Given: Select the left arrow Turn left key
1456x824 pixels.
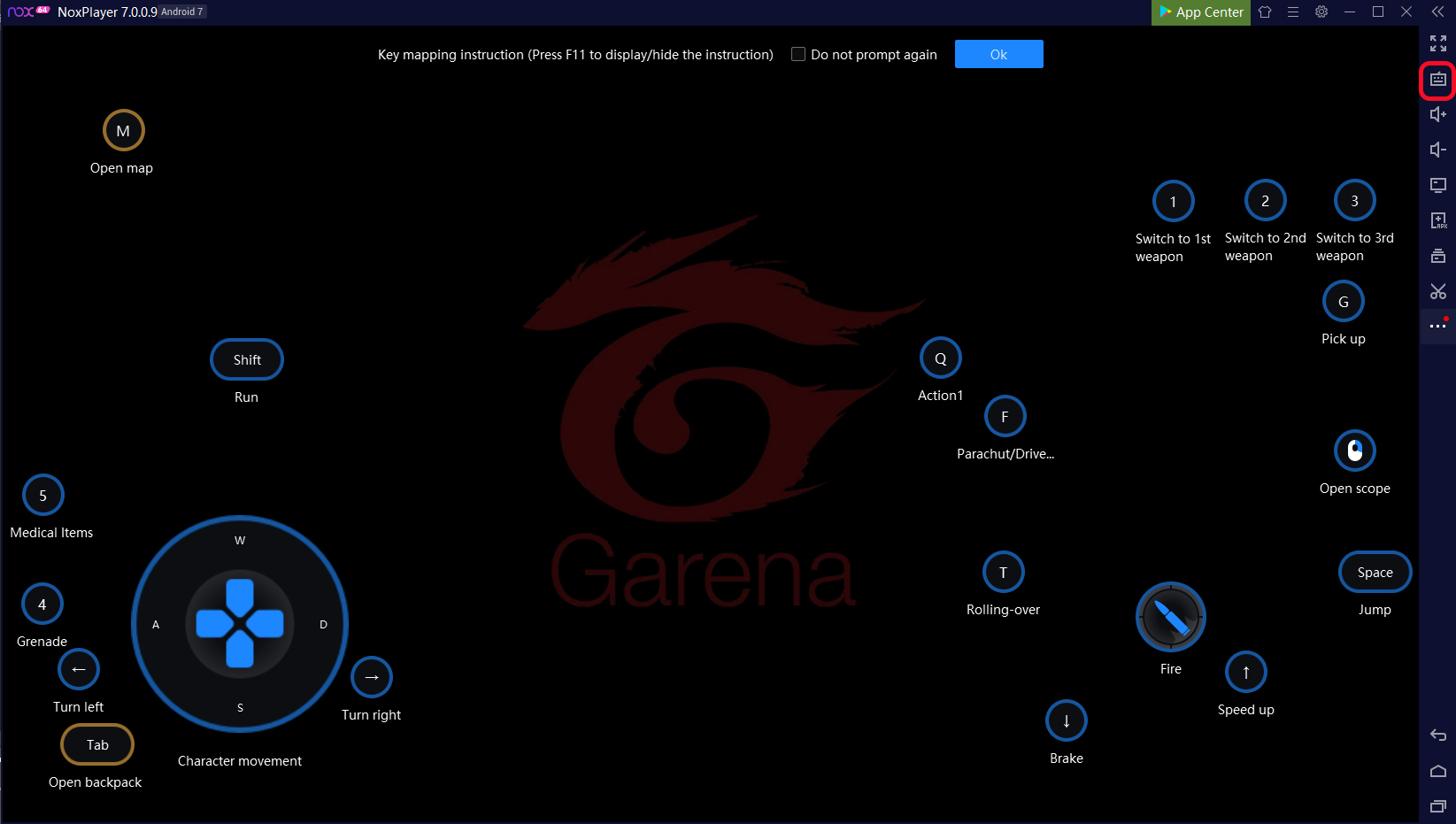Looking at the screenshot, I should click(79, 670).
